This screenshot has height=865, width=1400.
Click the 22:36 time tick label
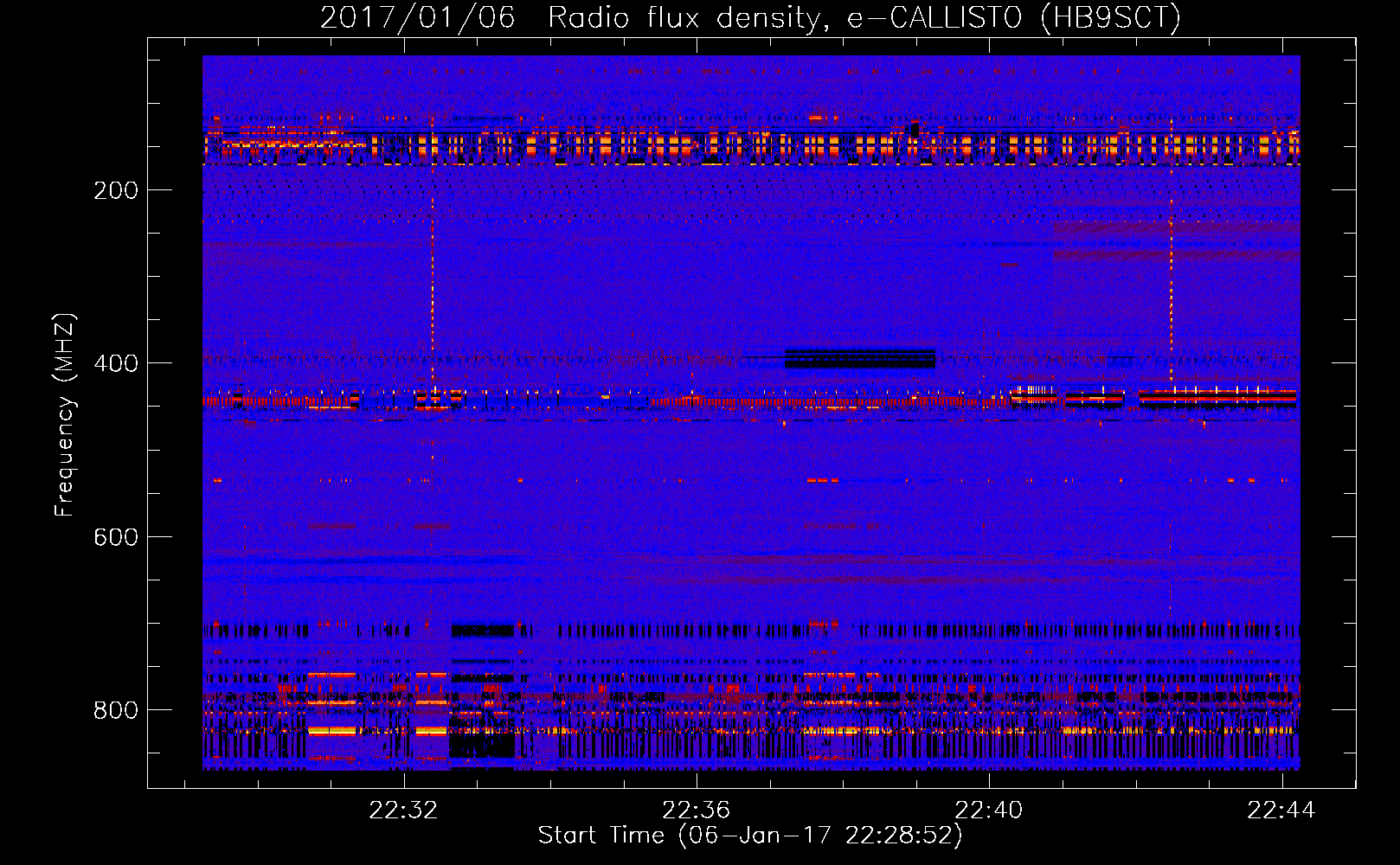pyautogui.click(x=696, y=810)
